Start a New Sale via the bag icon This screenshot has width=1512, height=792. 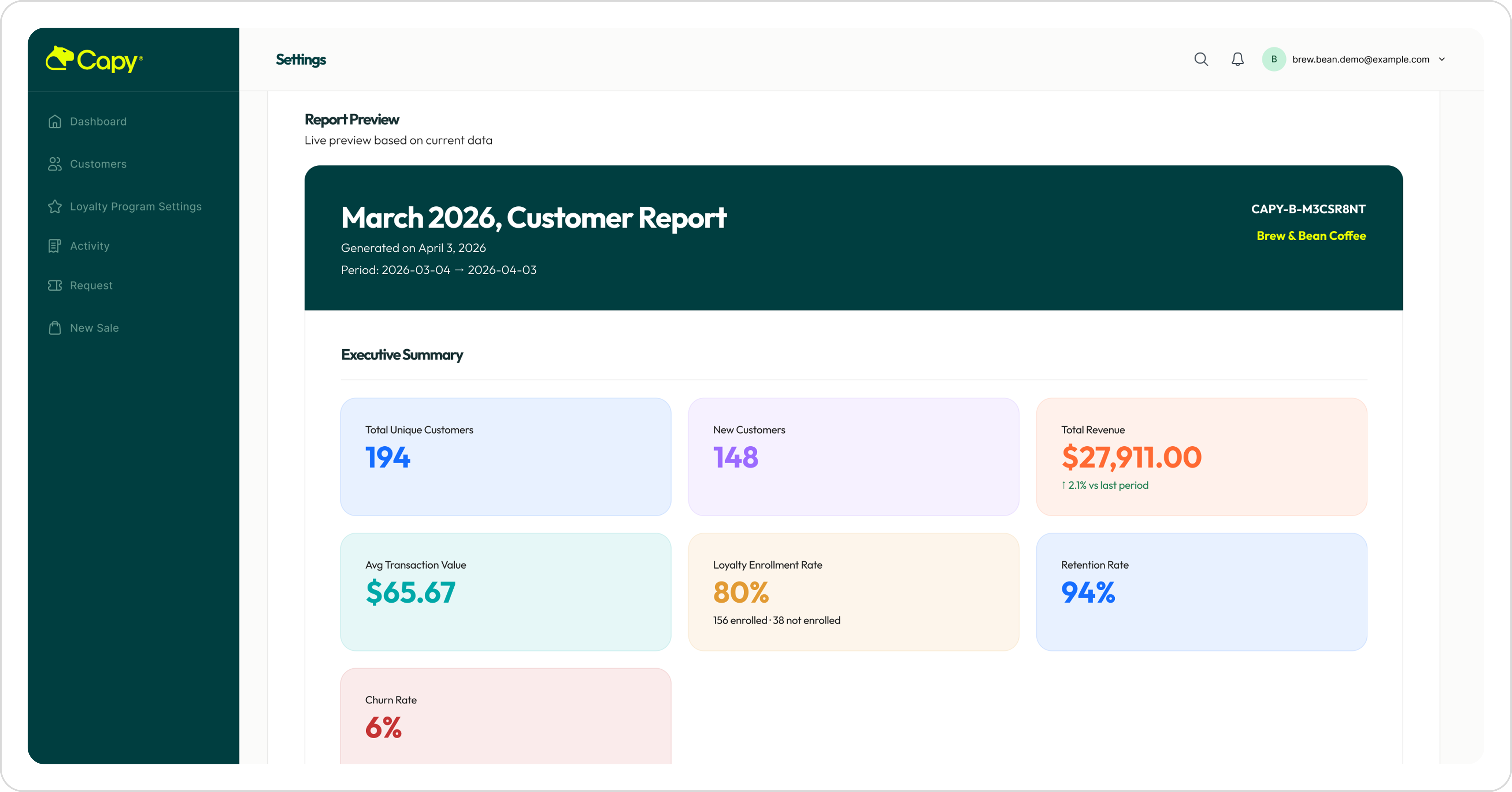tap(55, 327)
